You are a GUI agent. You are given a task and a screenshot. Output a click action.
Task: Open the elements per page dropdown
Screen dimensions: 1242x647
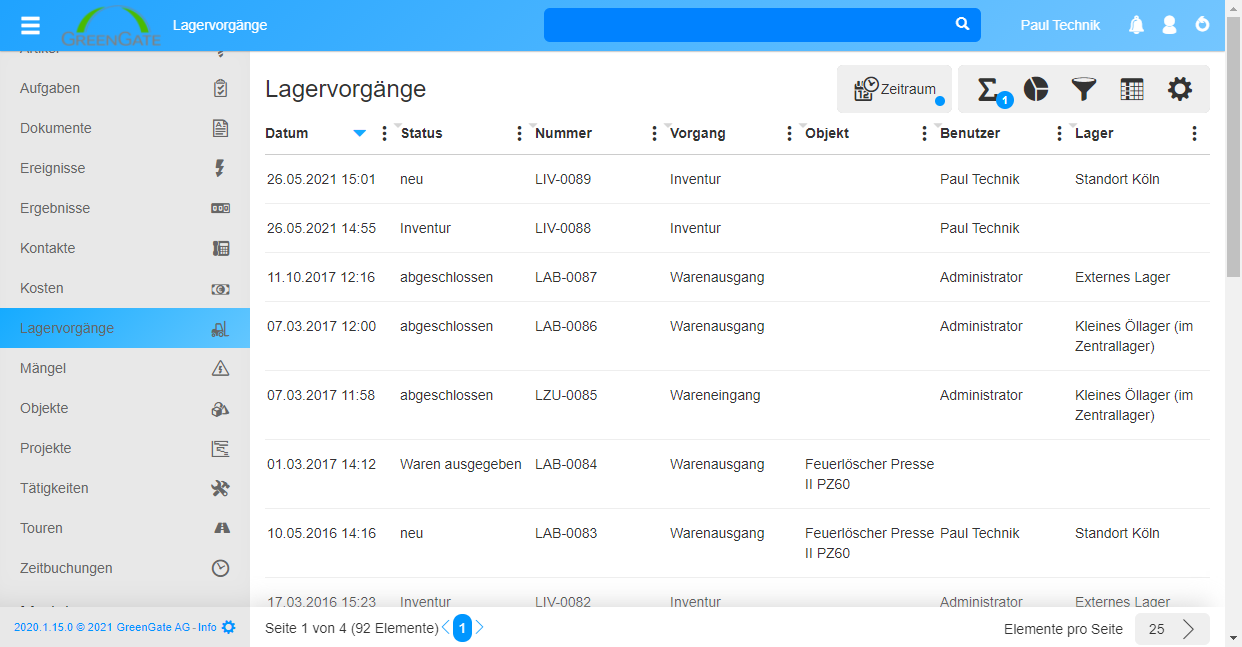tap(1172, 629)
